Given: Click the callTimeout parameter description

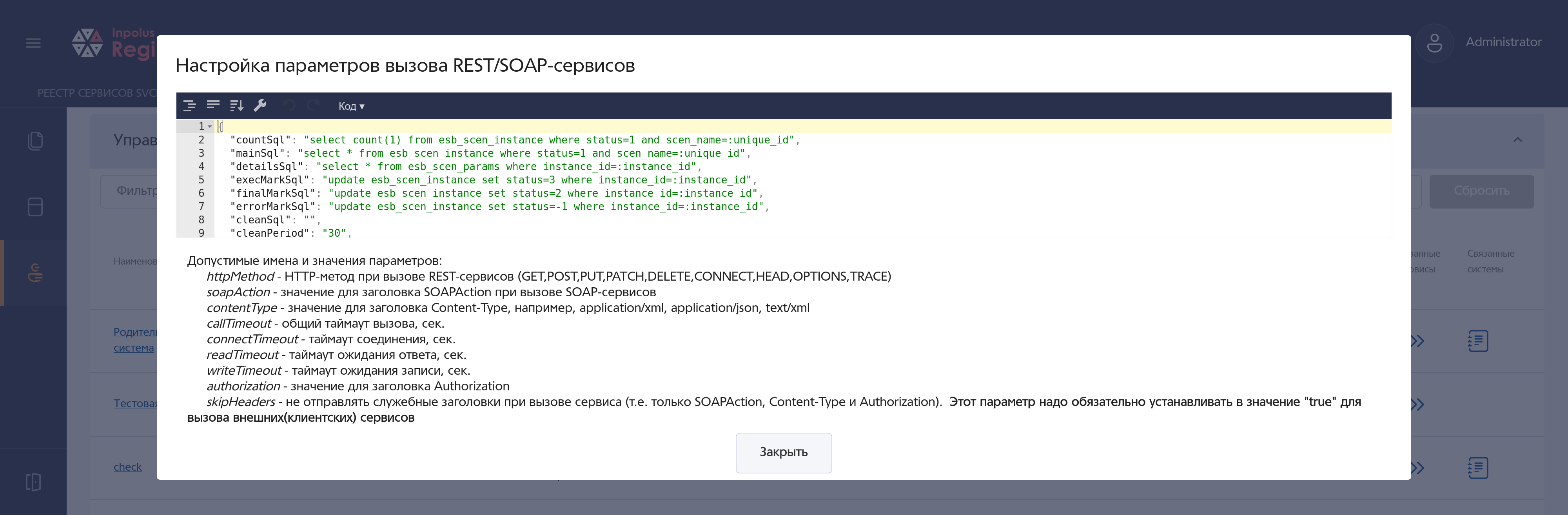Looking at the screenshot, I should pos(325,324).
